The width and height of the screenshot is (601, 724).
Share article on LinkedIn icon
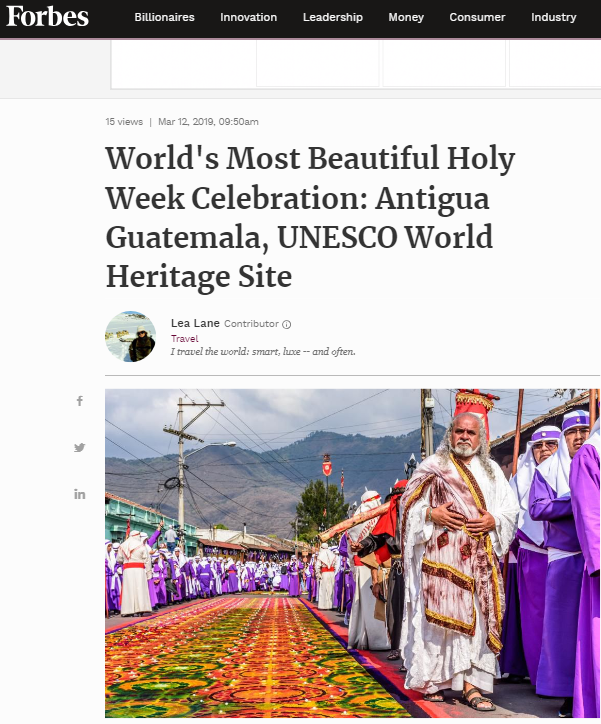[79, 495]
